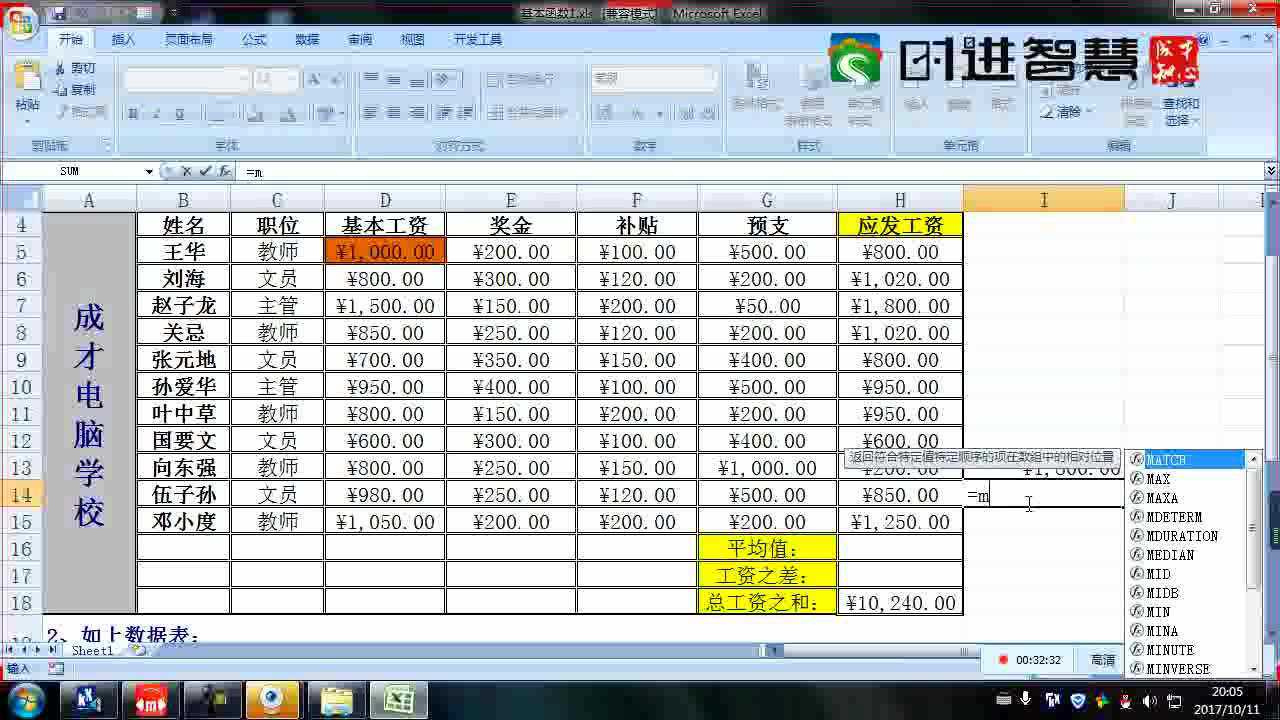
Task: Click the Paste (粘贴) clipboard icon
Action: coord(27,82)
